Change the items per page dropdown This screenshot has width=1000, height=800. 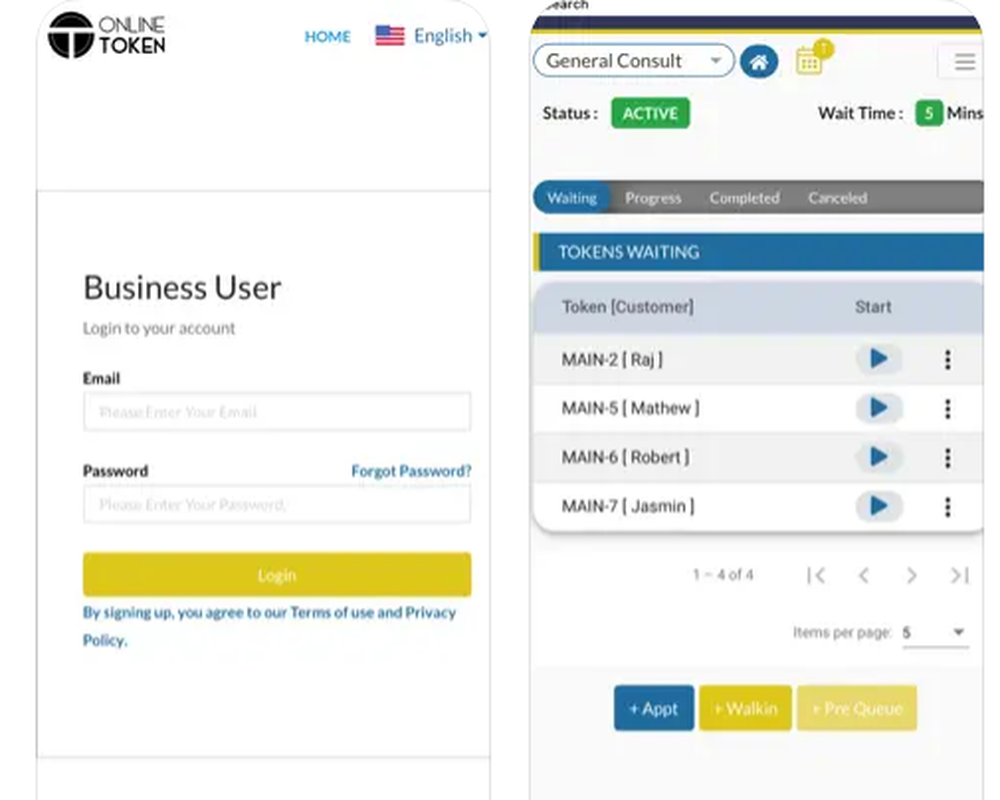pyautogui.click(x=935, y=633)
